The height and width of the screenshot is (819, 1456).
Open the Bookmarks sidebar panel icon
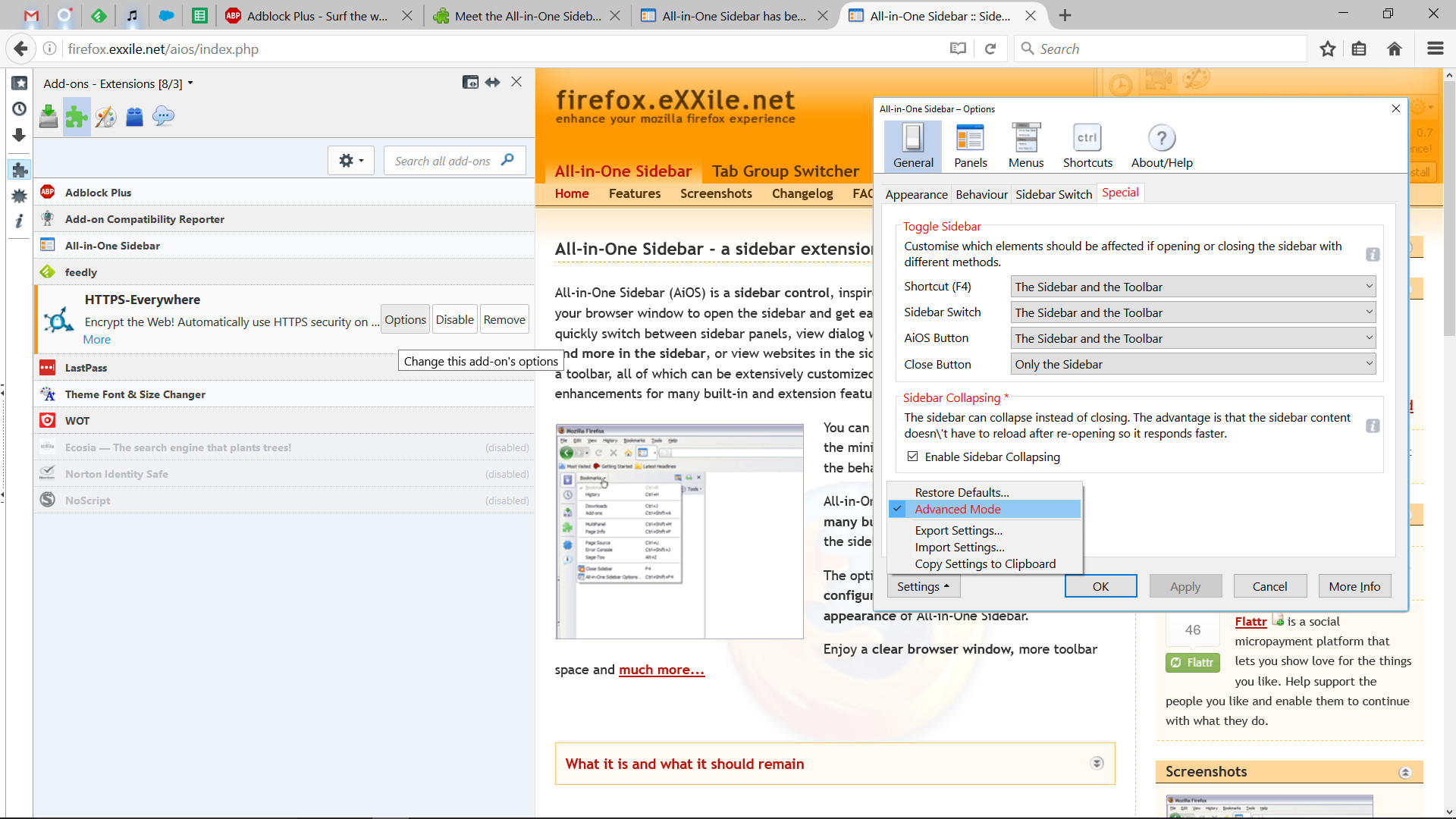[20, 83]
